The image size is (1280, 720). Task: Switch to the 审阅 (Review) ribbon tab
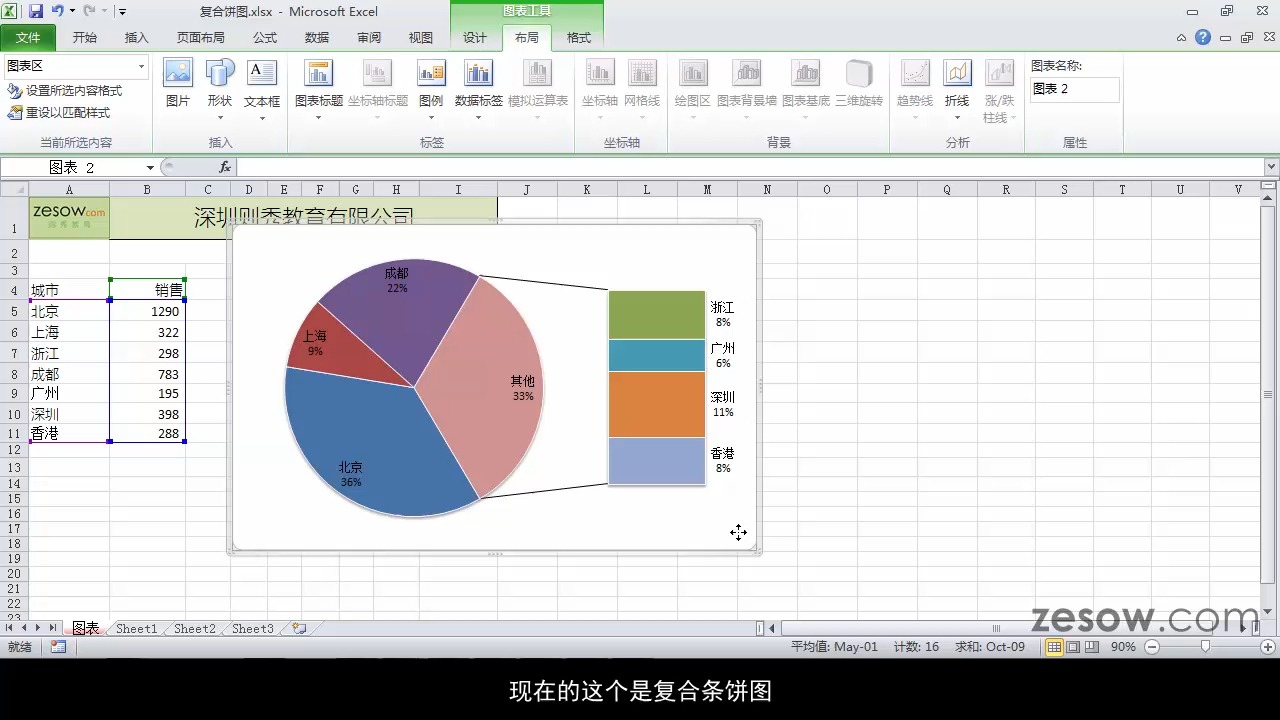coord(369,38)
